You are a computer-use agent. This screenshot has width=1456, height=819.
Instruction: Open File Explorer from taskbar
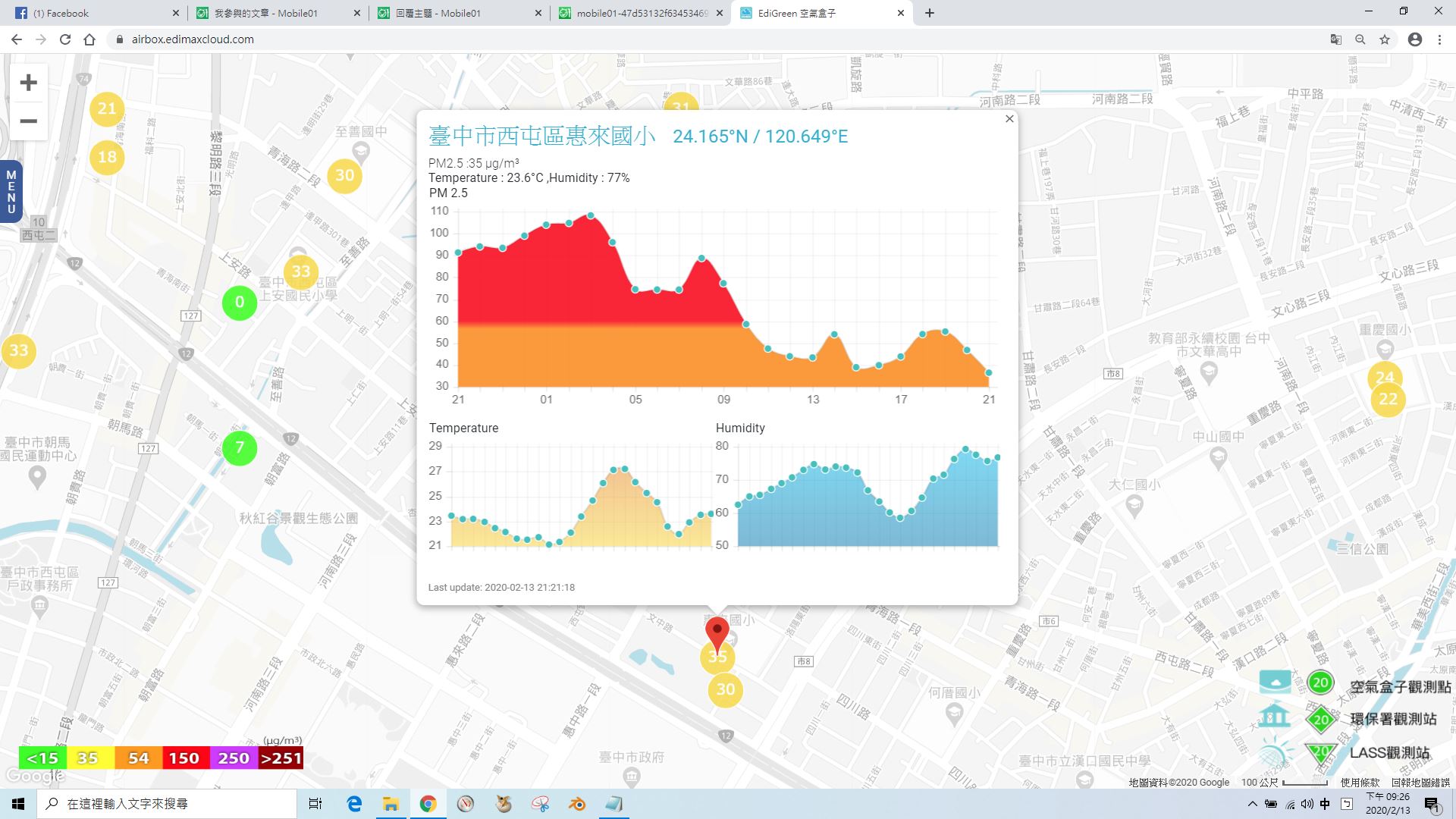click(391, 804)
